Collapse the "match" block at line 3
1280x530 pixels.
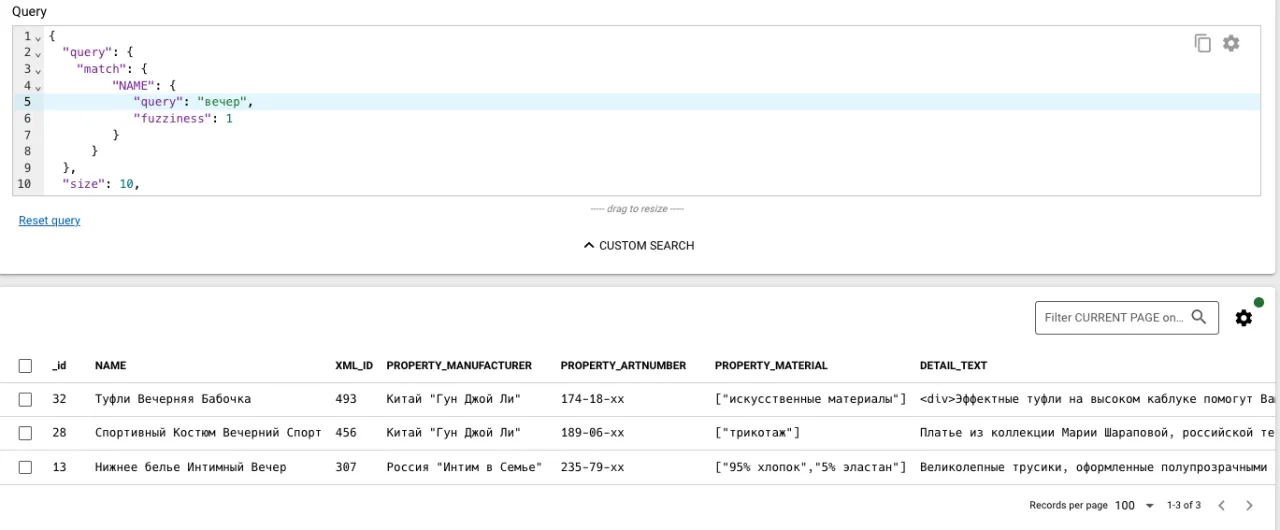[38, 70]
